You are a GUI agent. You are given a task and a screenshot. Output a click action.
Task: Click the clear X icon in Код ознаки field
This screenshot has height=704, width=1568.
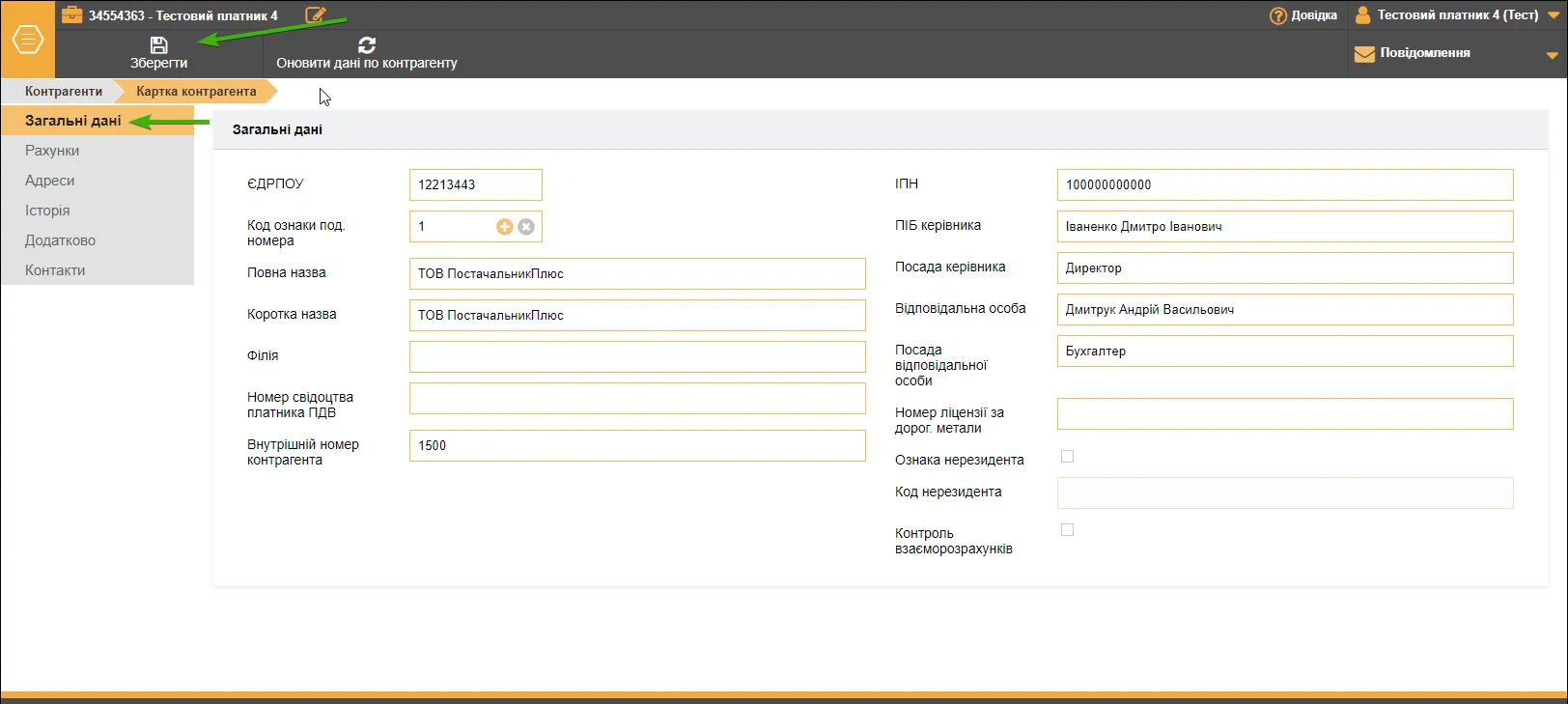[x=526, y=227]
